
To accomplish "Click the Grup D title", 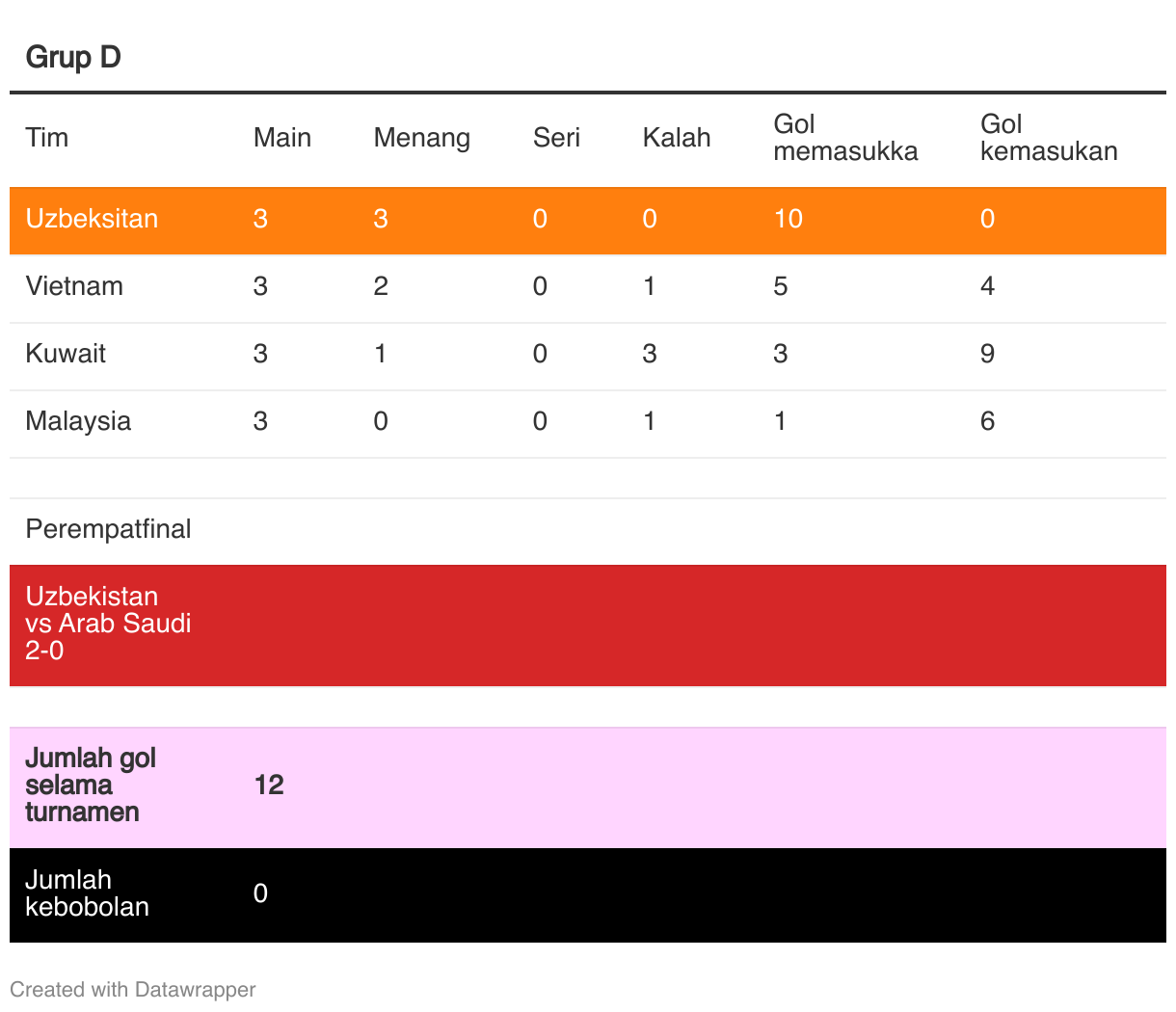I will (73, 57).
